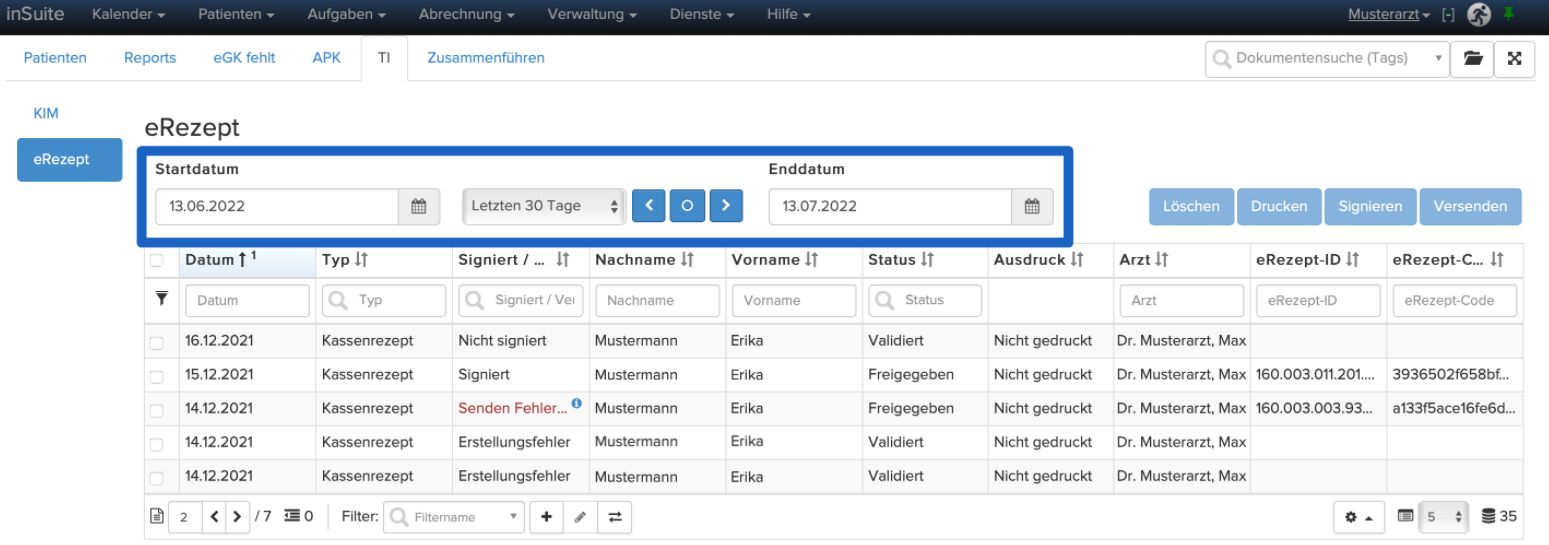The image size is (1549, 545).
Task: Click the inSuite logo
Action: click(35, 15)
